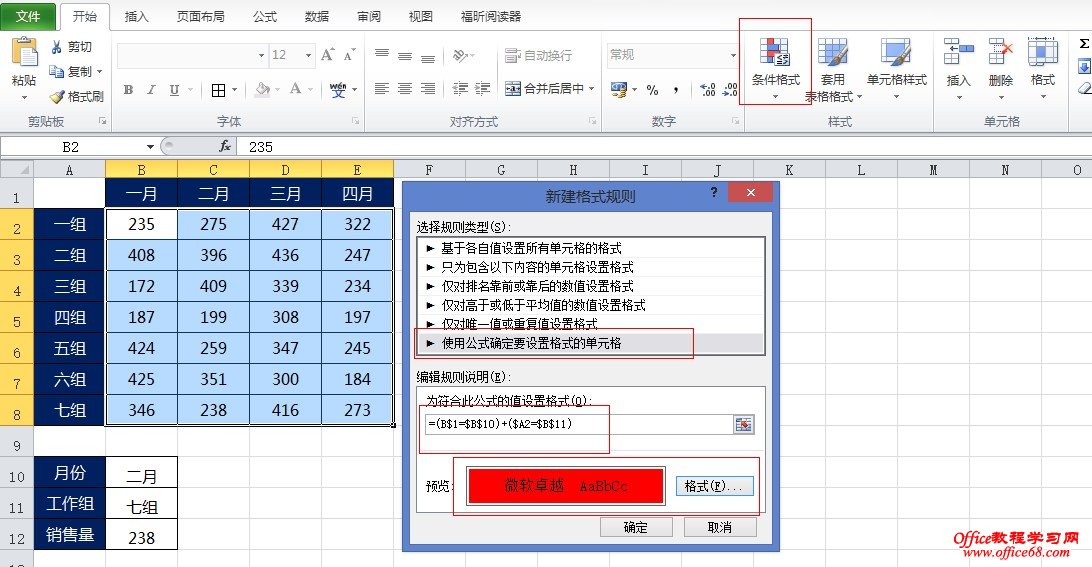Click the phonetic guide (wén) icon
The height and width of the screenshot is (567, 1092).
pos(338,89)
